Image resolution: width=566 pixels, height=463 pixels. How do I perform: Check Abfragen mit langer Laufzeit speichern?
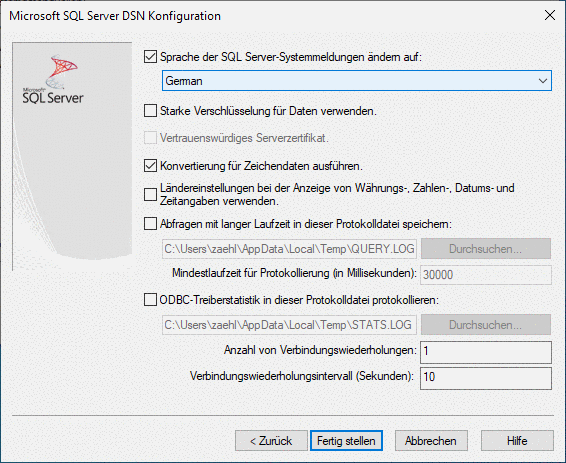point(150,224)
